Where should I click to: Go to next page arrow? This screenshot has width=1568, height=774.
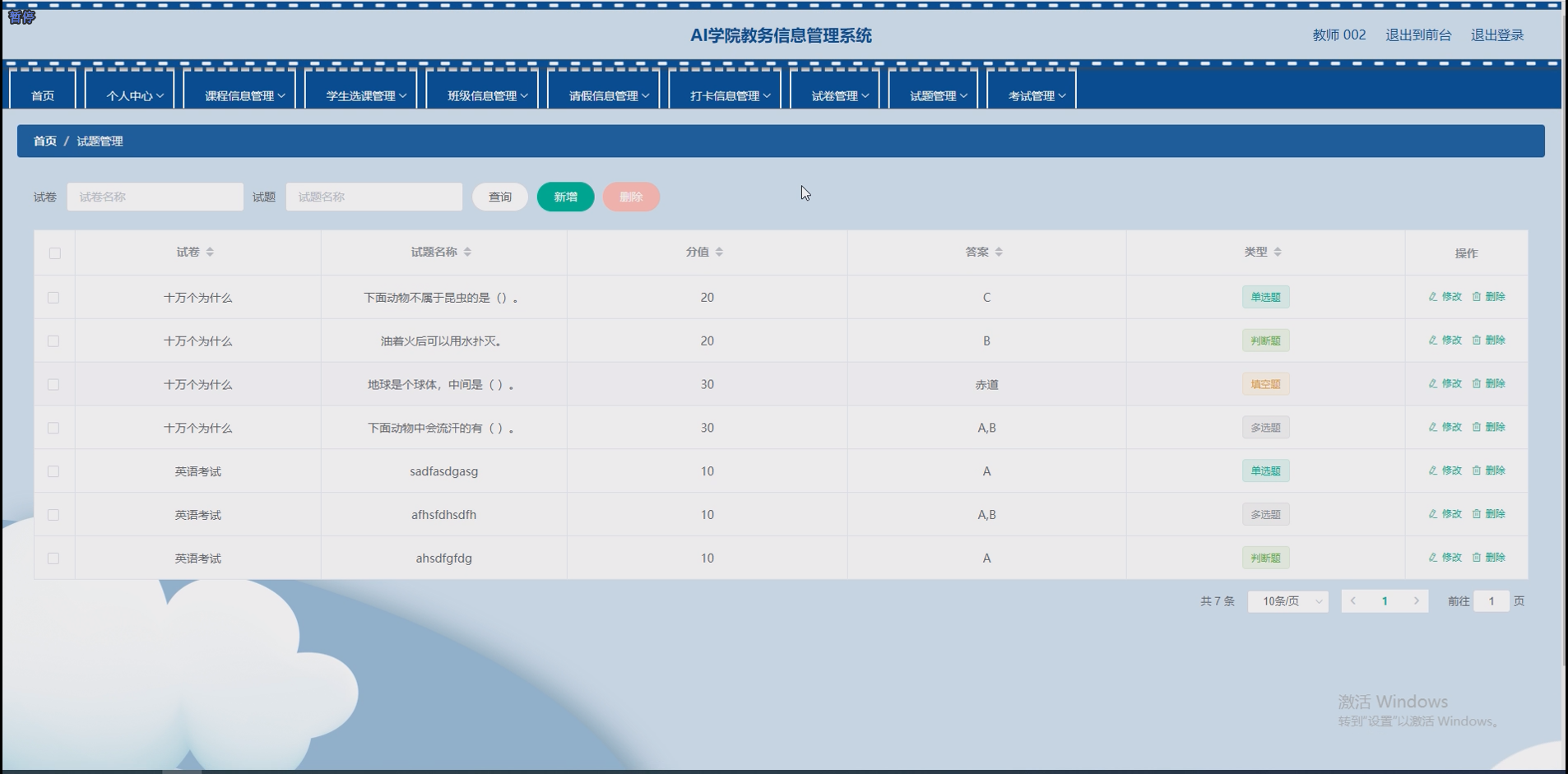1416,601
